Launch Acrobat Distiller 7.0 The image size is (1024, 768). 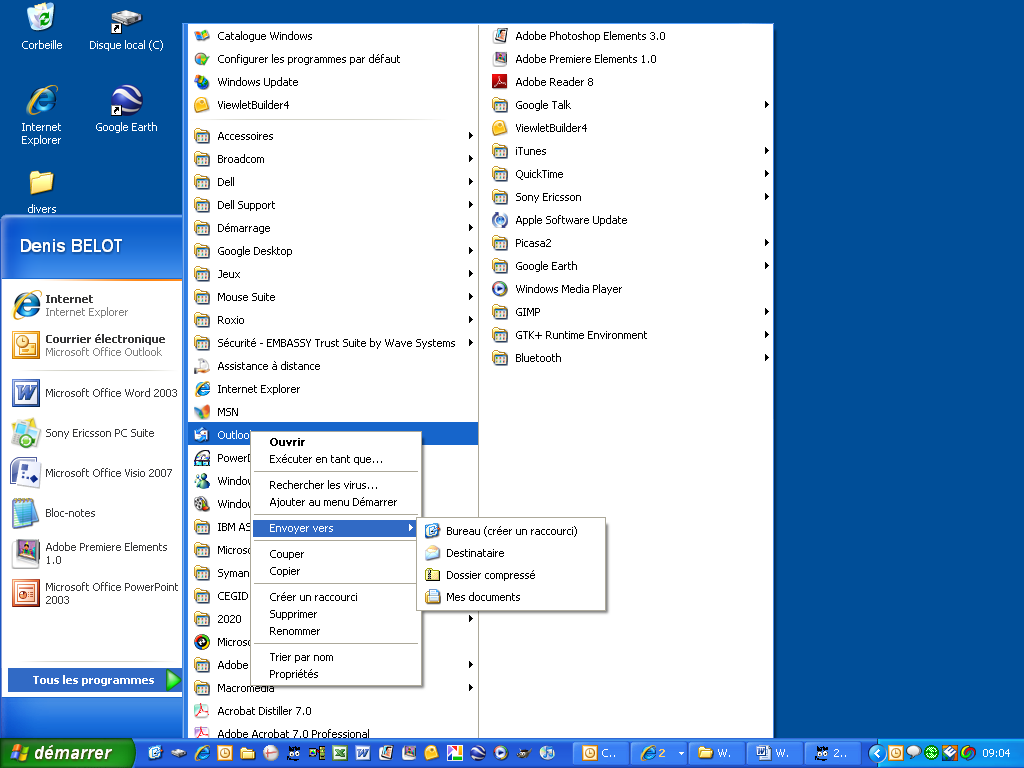click(333, 711)
